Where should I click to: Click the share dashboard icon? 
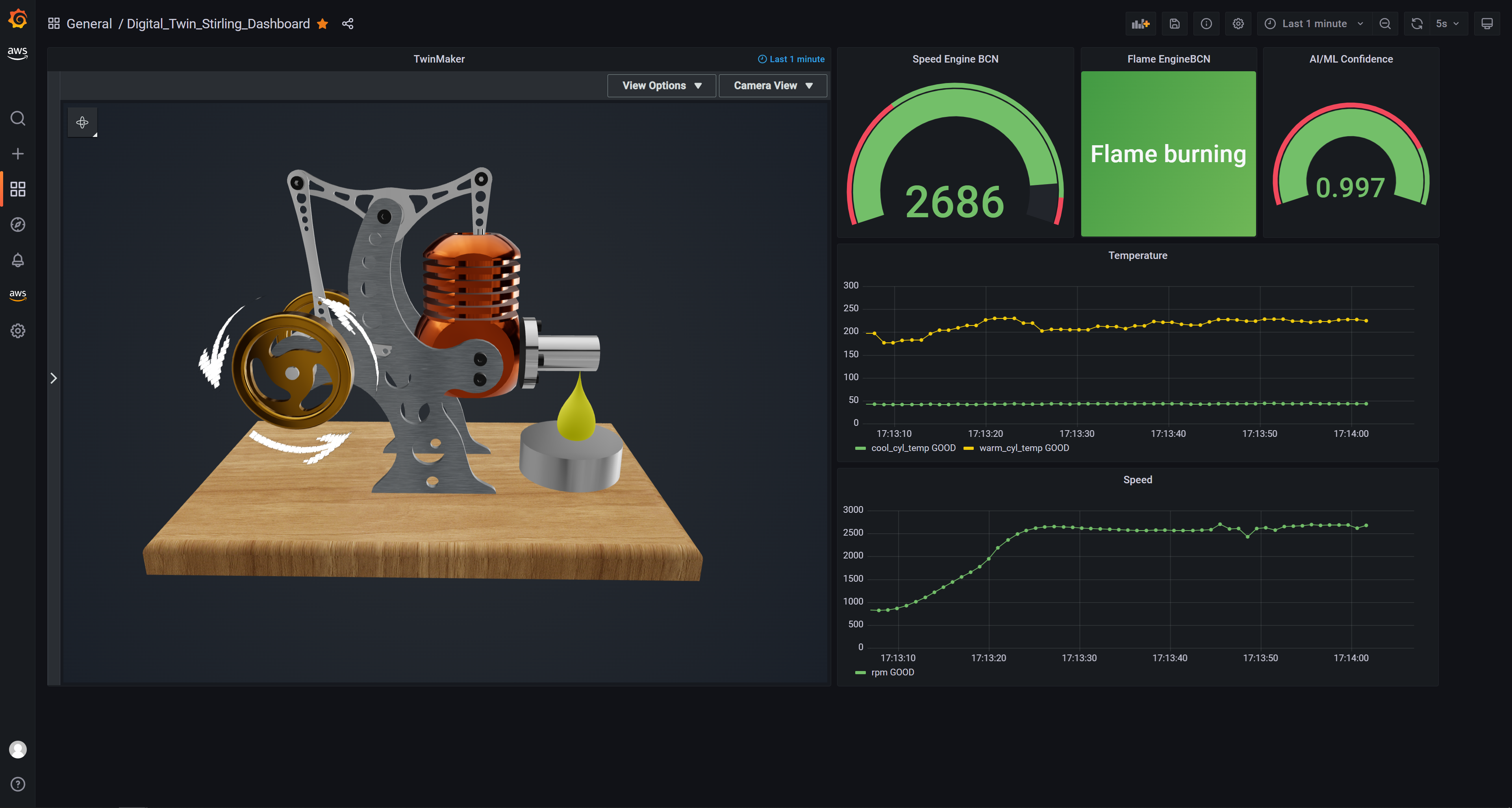(347, 24)
